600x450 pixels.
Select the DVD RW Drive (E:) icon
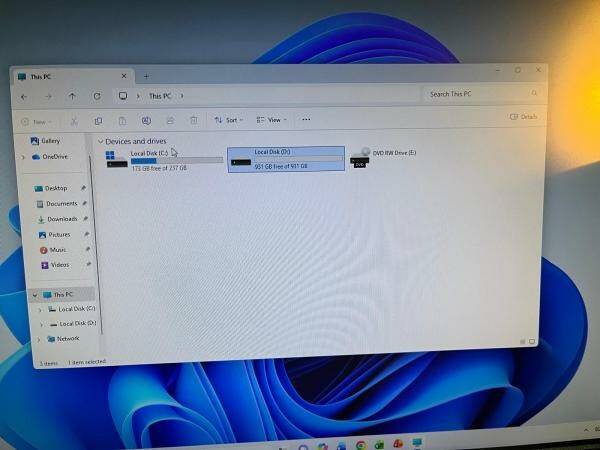tap(359, 158)
